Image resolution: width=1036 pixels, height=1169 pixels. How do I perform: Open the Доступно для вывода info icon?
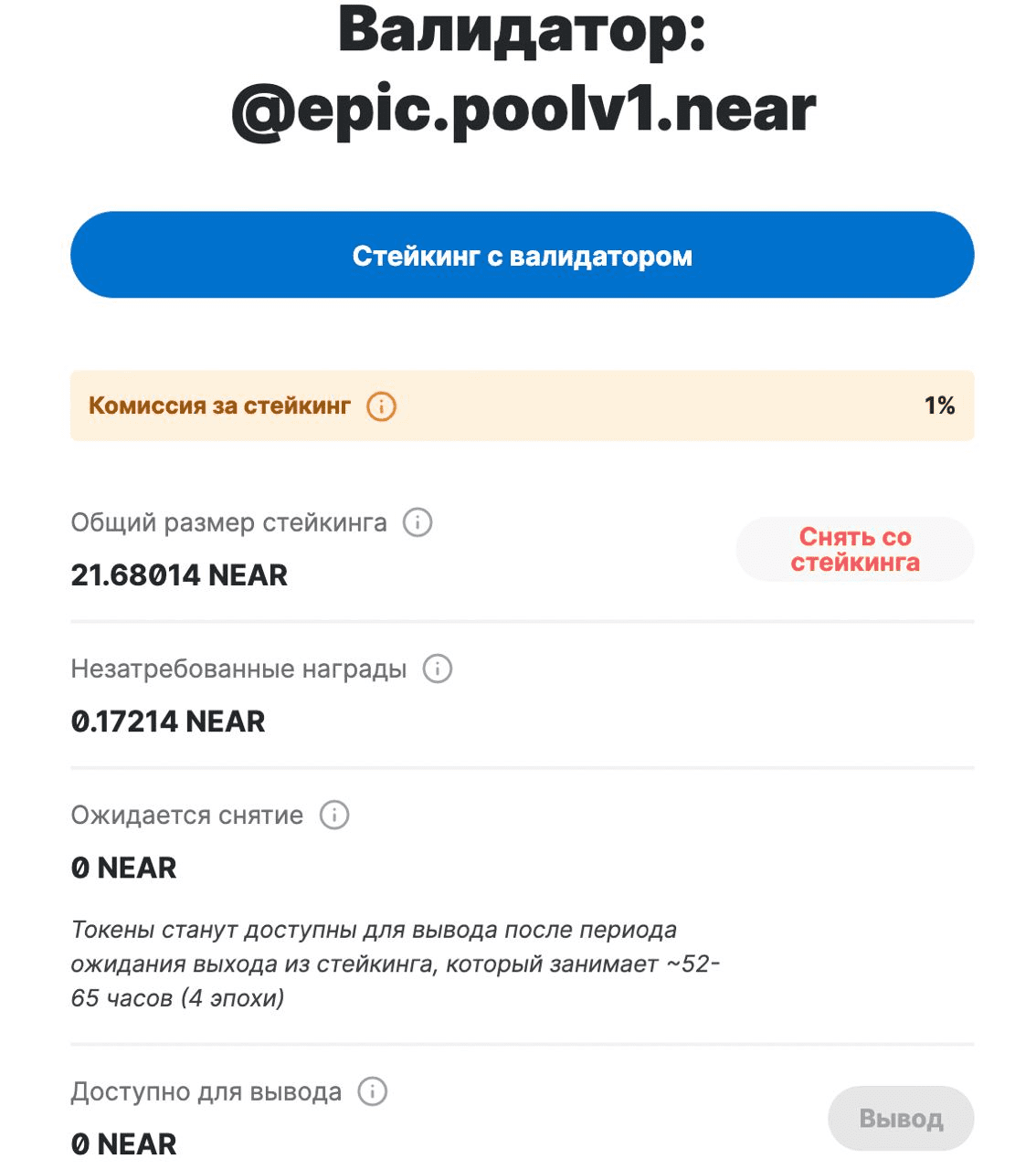coord(372,1091)
